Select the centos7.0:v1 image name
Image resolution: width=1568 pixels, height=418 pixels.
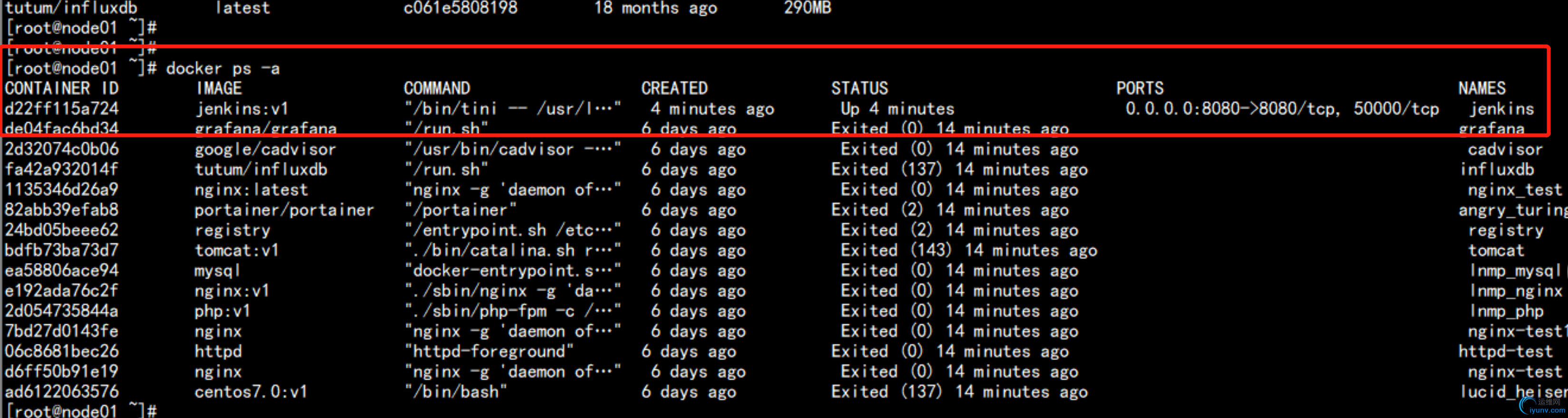tap(251, 391)
